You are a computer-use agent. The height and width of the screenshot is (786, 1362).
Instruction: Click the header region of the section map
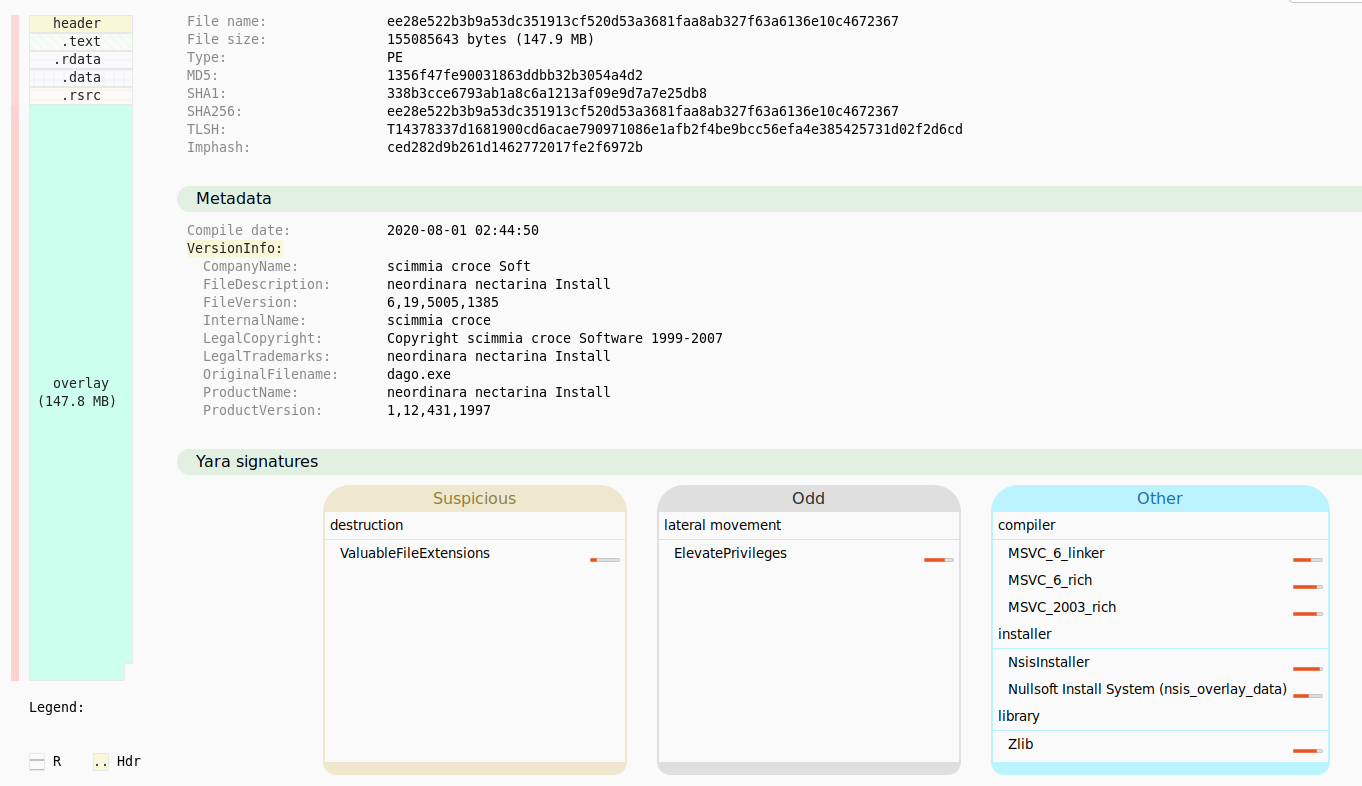click(x=80, y=22)
